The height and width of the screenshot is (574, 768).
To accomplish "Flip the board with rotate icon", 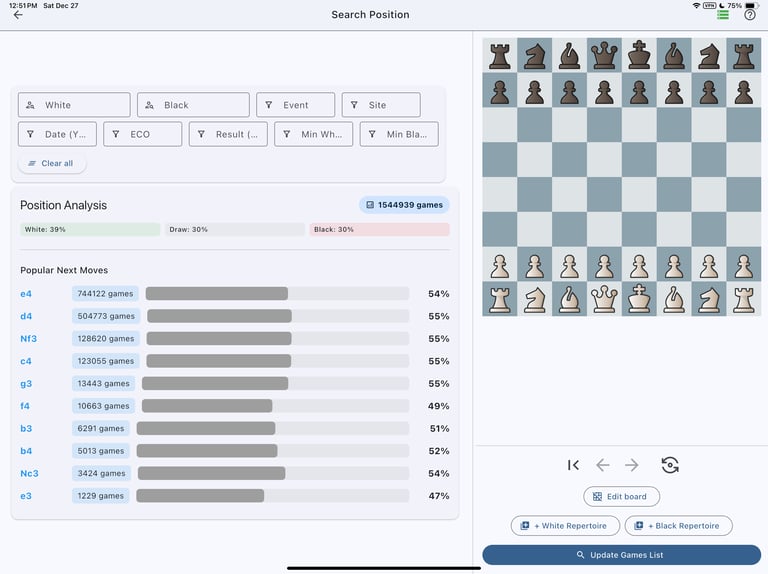I will coord(670,465).
